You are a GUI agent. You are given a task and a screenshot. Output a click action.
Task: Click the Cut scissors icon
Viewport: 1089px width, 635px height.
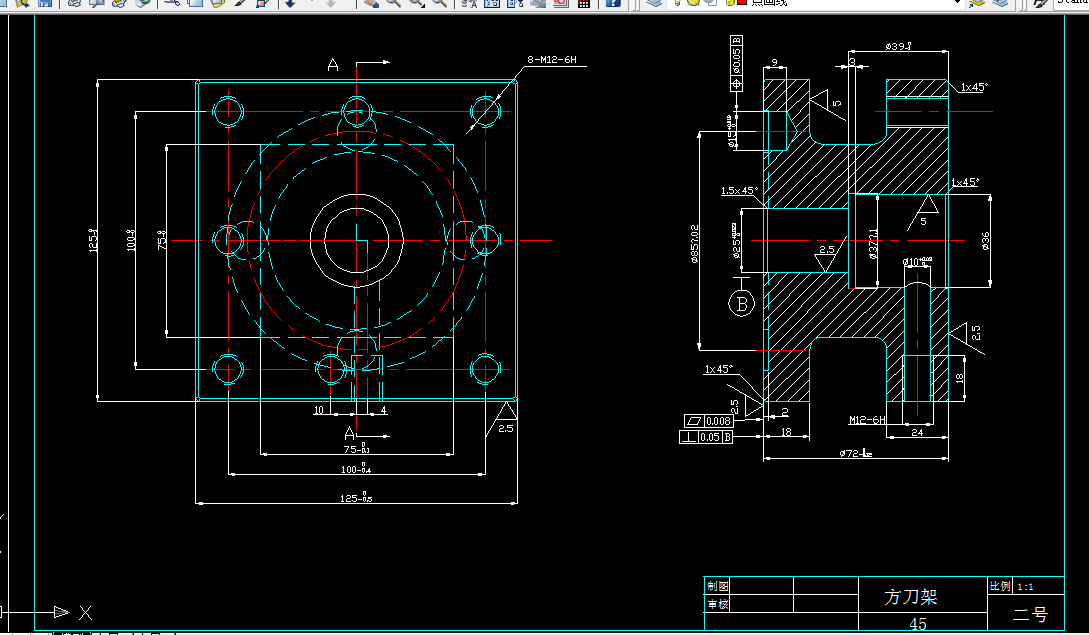click(172, 3)
